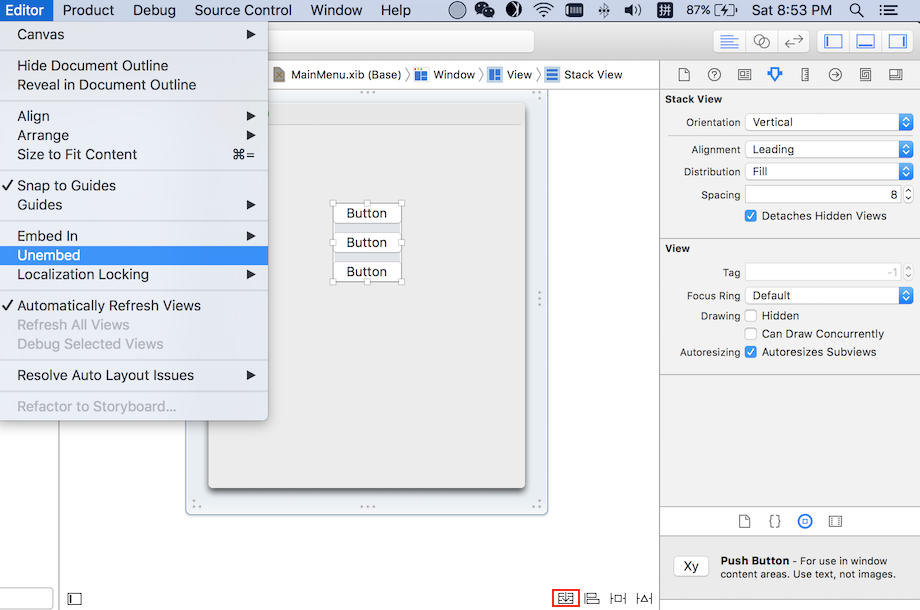Click the Embed In Stack button
Viewport: 920px width, 610px height.
566,598
